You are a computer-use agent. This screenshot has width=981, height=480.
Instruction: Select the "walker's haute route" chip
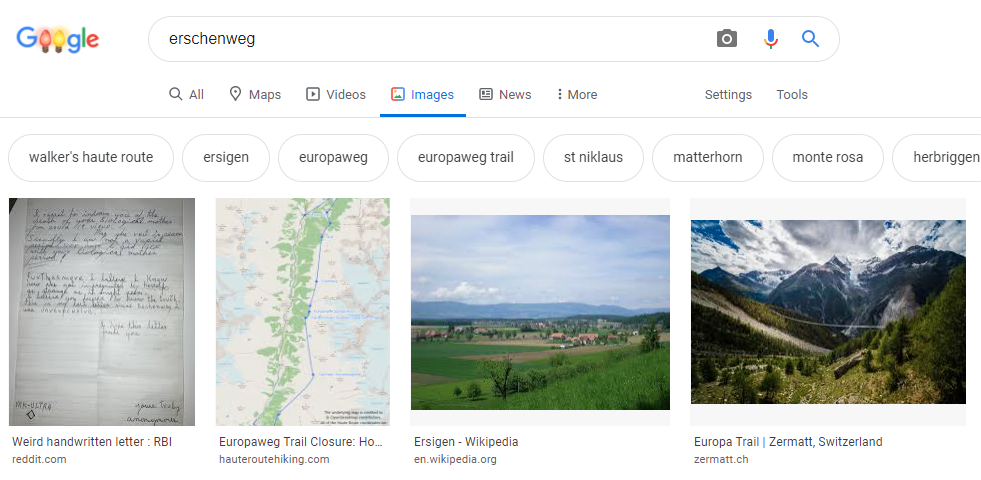pyautogui.click(x=91, y=158)
